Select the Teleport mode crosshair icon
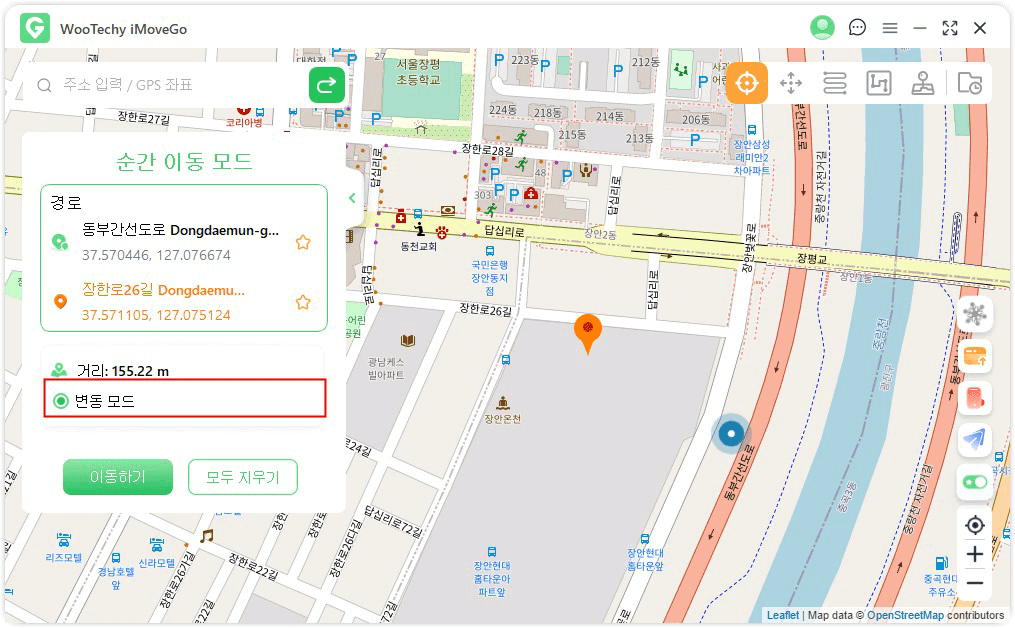 point(746,84)
